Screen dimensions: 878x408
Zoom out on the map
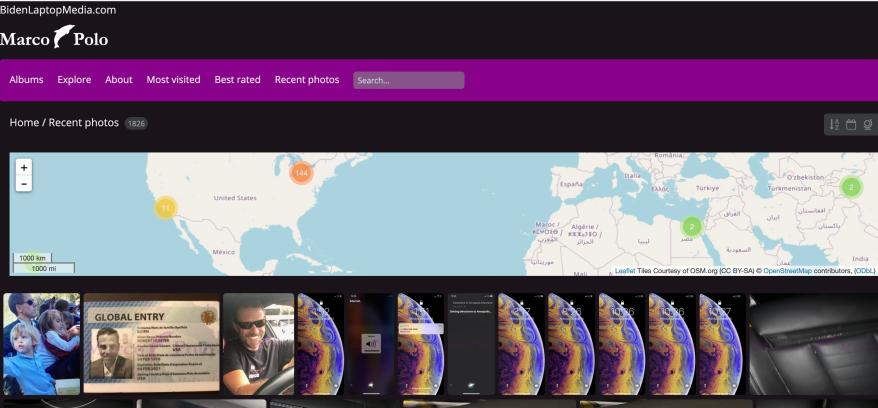[24, 183]
